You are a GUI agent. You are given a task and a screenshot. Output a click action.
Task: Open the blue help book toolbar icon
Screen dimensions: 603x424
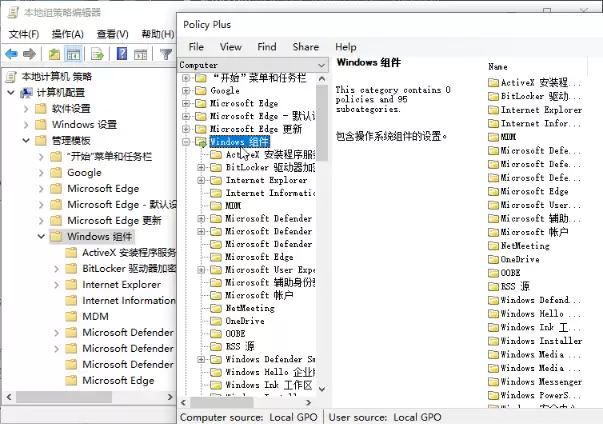pyautogui.click(x=122, y=54)
